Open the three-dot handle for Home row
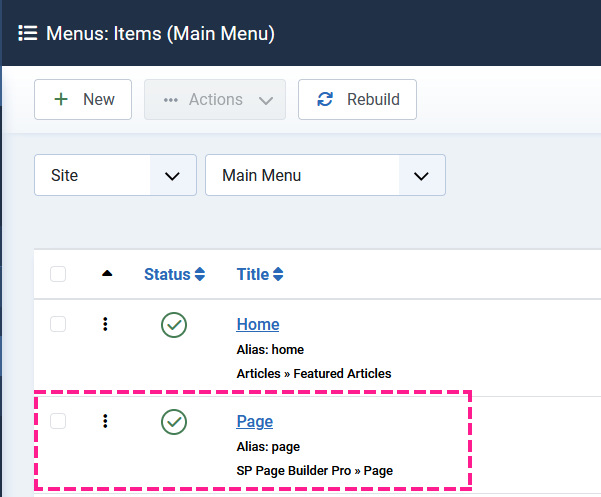 point(105,324)
